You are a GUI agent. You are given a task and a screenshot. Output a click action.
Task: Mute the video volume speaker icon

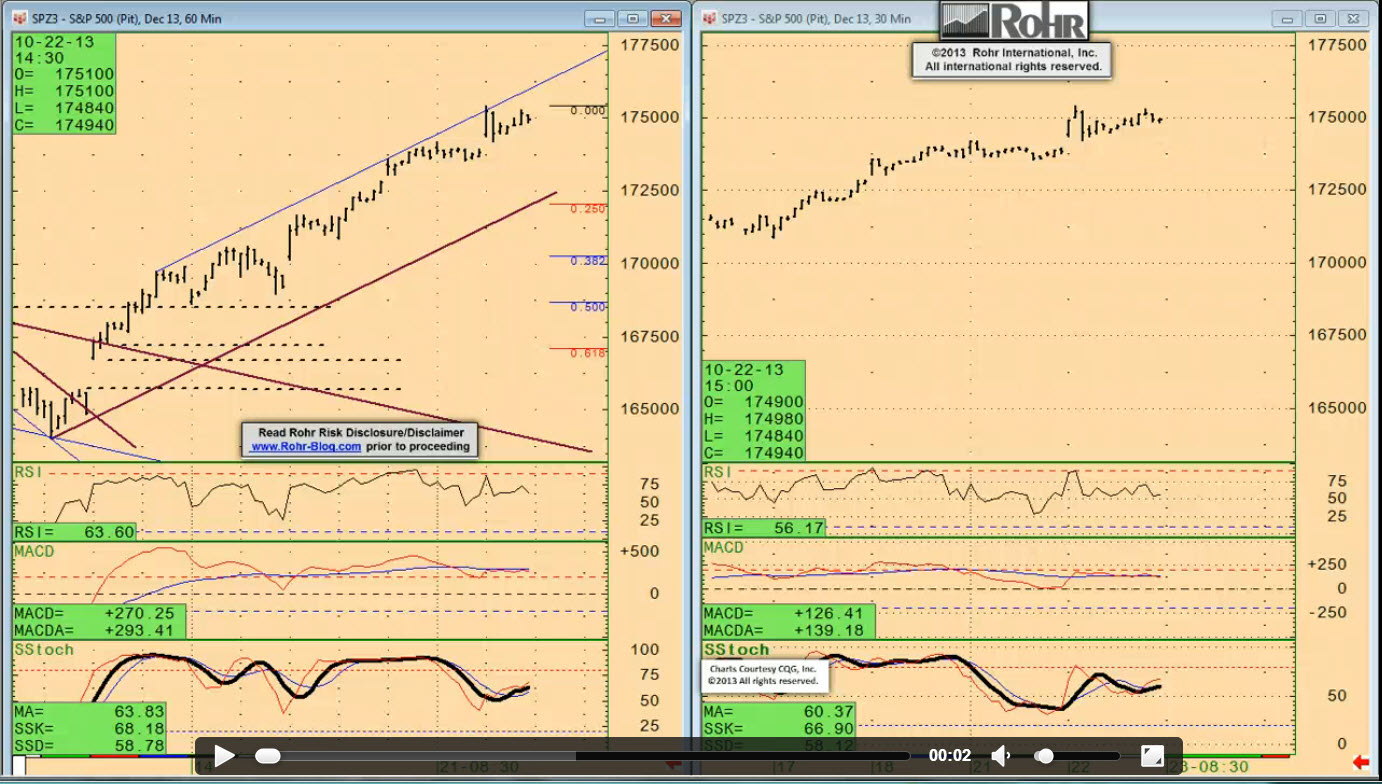point(1000,756)
